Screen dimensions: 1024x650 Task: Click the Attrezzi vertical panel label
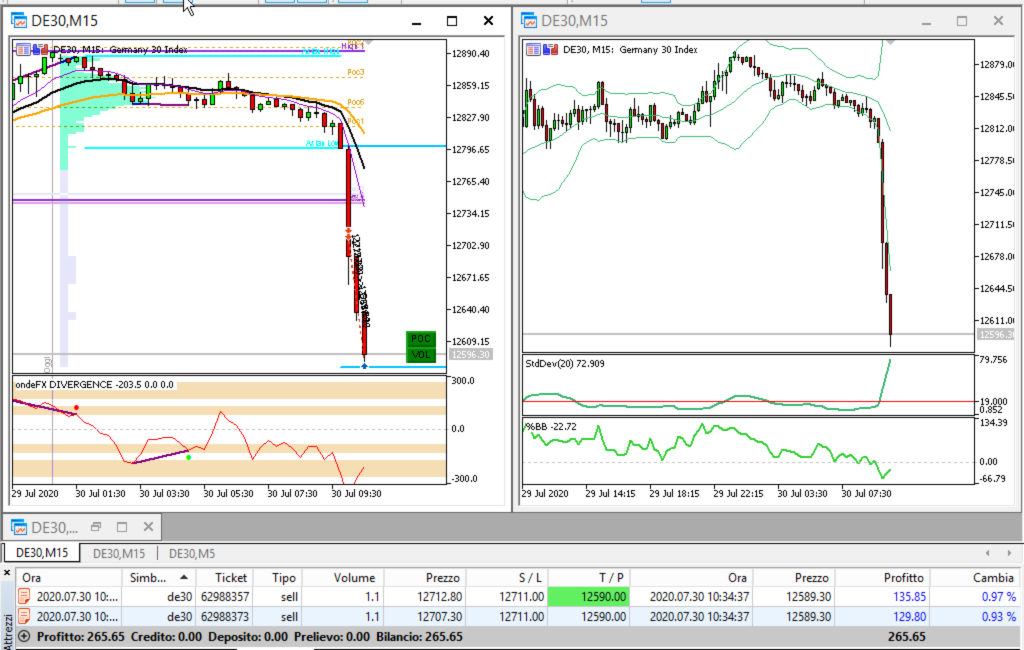click(x=7, y=631)
